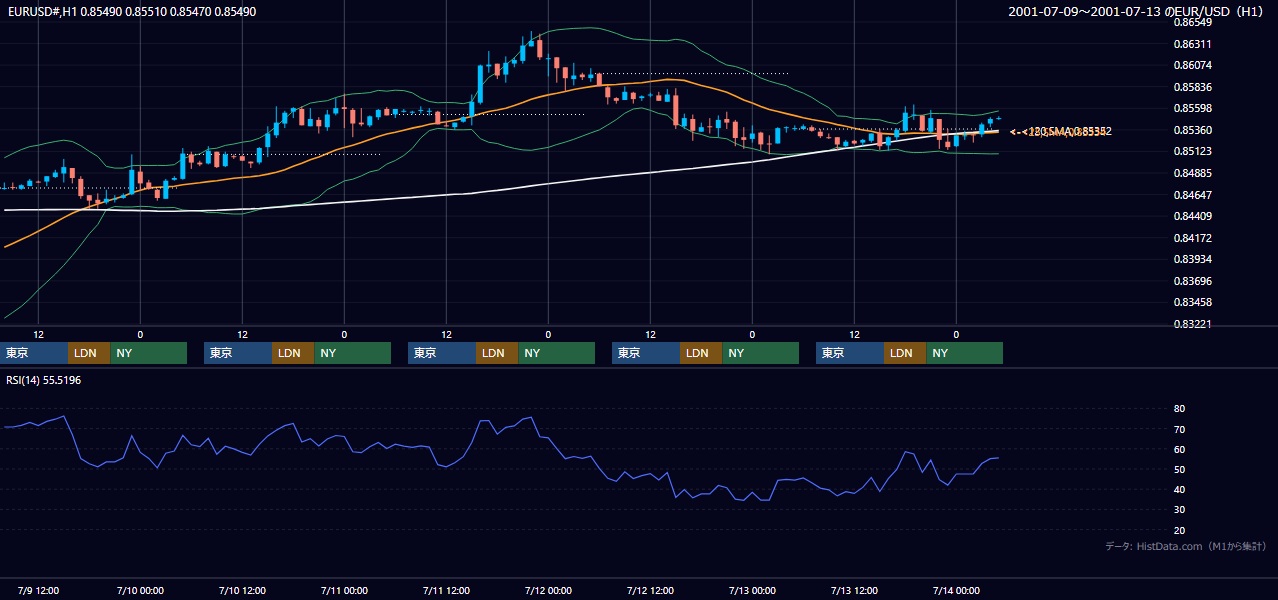Click the 7/10 00:00 date label

[x=141, y=590]
